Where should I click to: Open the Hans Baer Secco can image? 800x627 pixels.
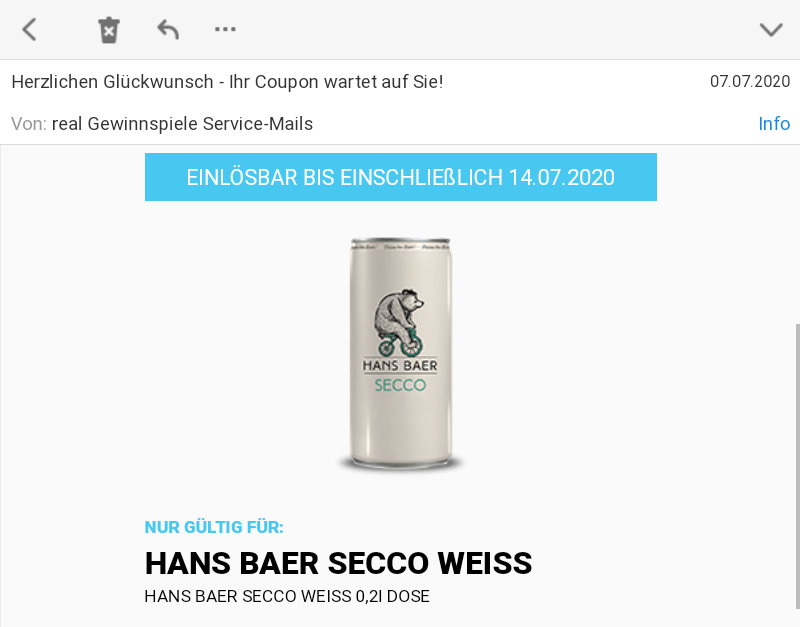(401, 353)
